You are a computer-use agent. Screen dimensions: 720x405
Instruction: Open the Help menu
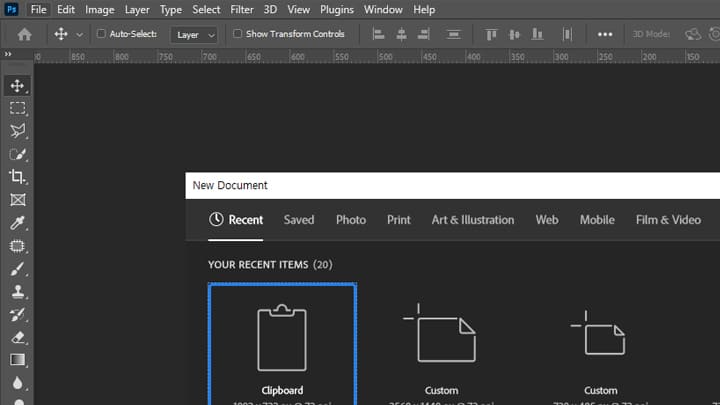[x=424, y=10]
